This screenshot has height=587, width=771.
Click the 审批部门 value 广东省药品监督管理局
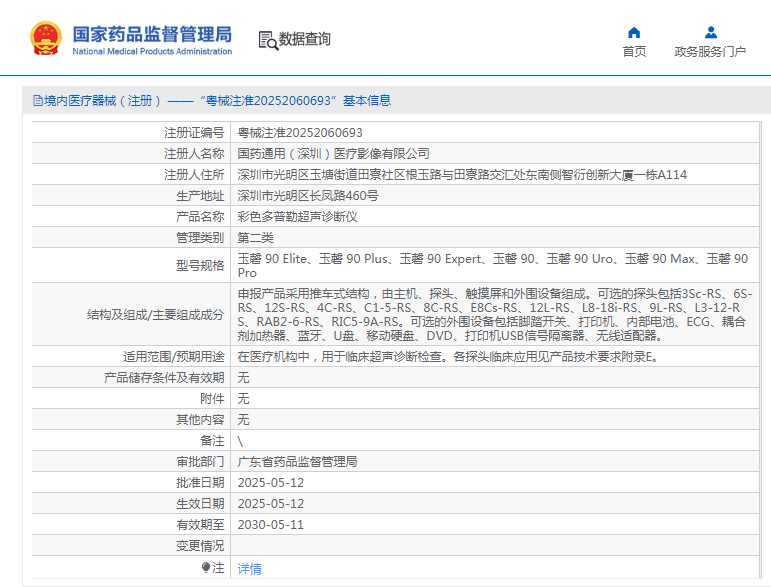click(x=297, y=461)
